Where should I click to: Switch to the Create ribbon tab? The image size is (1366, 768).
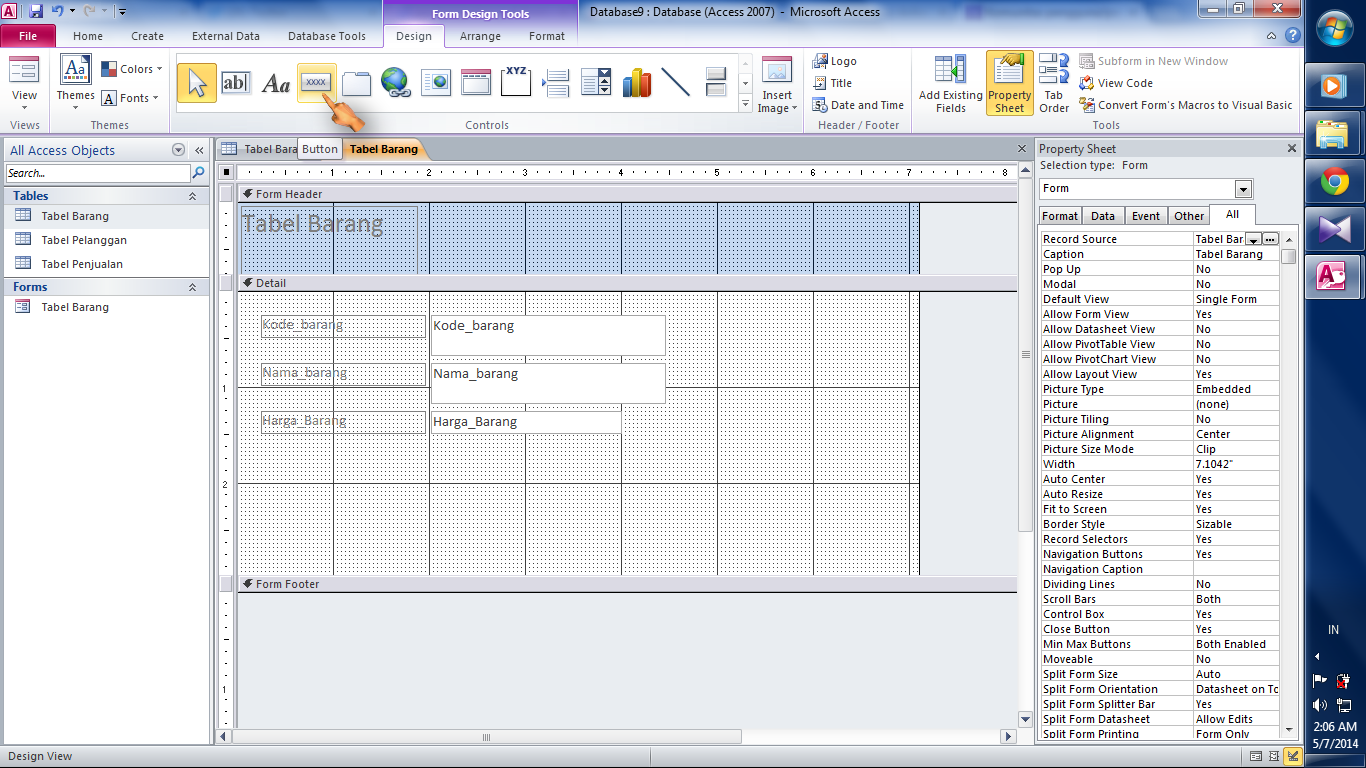147,36
